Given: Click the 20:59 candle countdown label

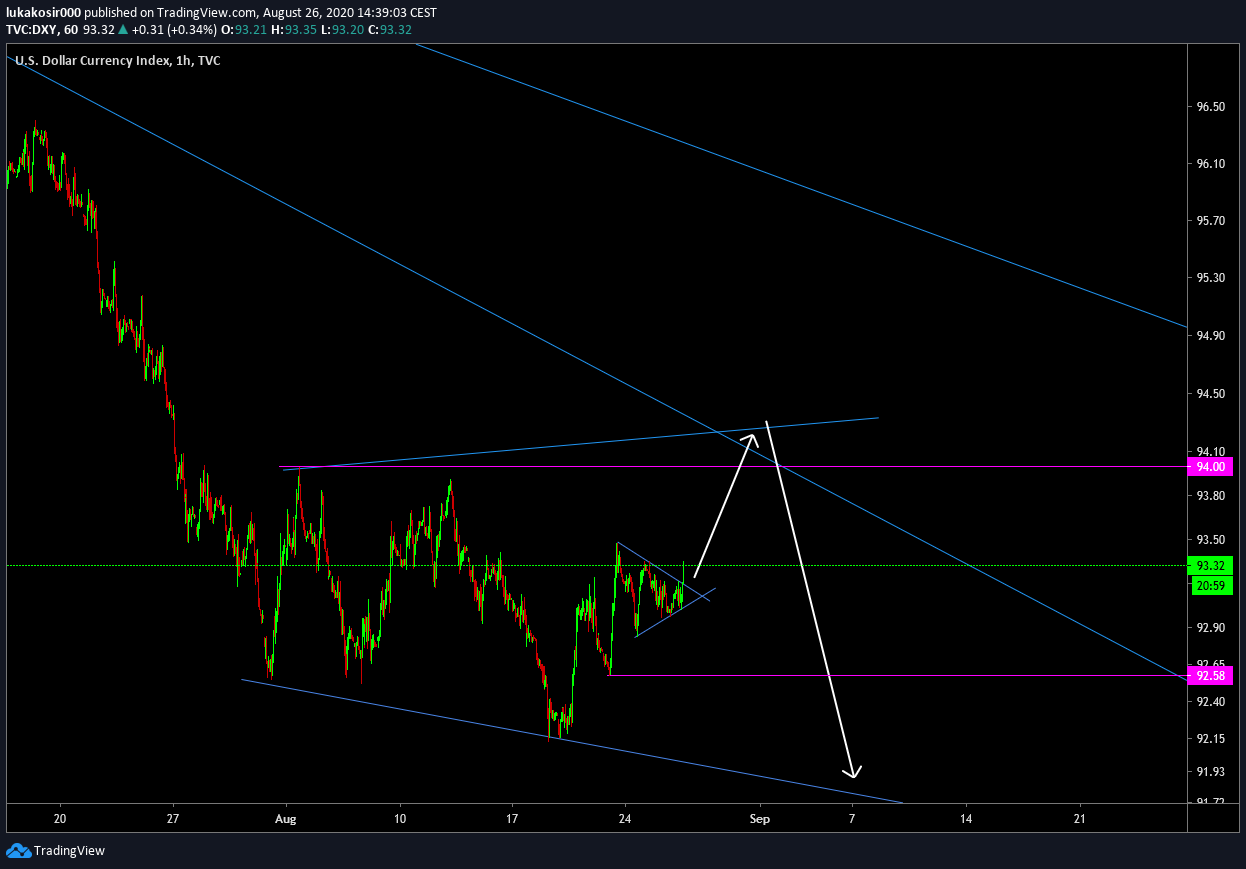Looking at the screenshot, I should [x=1210, y=585].
